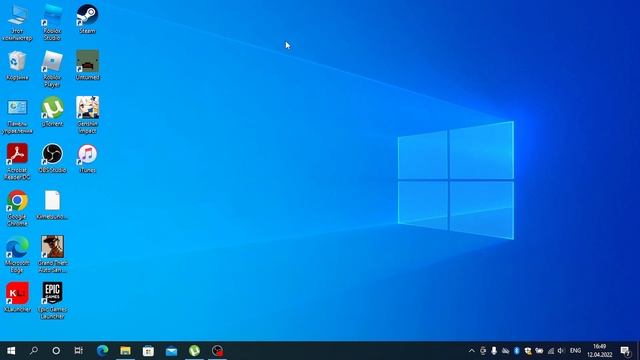Viewport: 640px width, 360px height.
Task: Click the microphone tray icon
Action: pos(494,351)
